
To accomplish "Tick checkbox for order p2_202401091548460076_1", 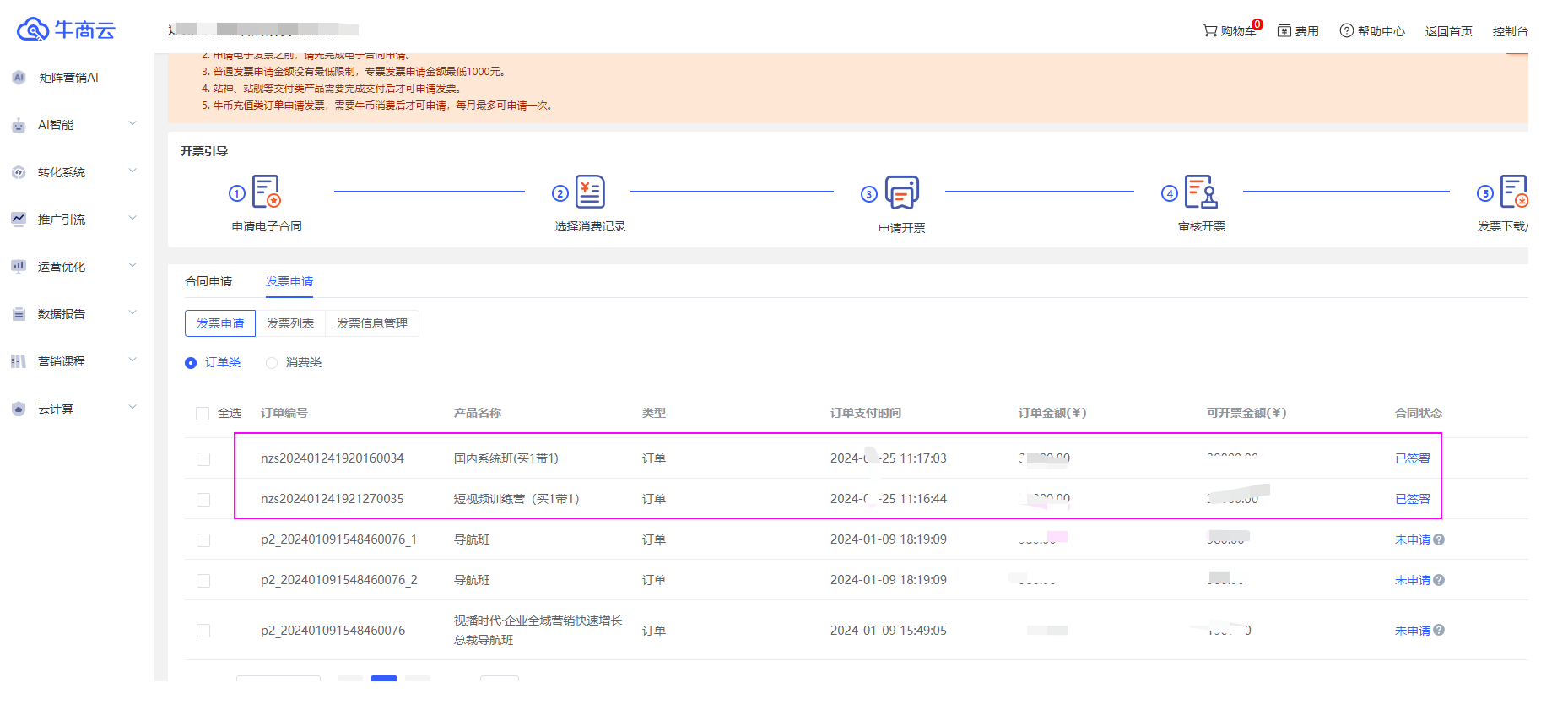I will click(x=203, y=540).
